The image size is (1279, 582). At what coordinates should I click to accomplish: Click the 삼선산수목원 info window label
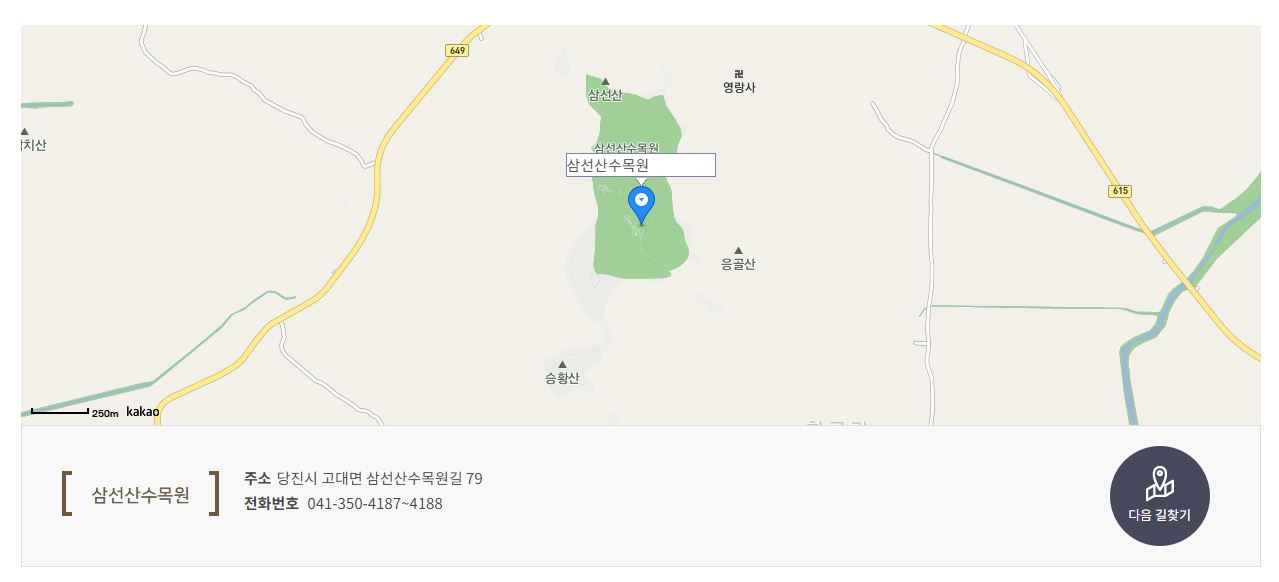click(641, 165)
